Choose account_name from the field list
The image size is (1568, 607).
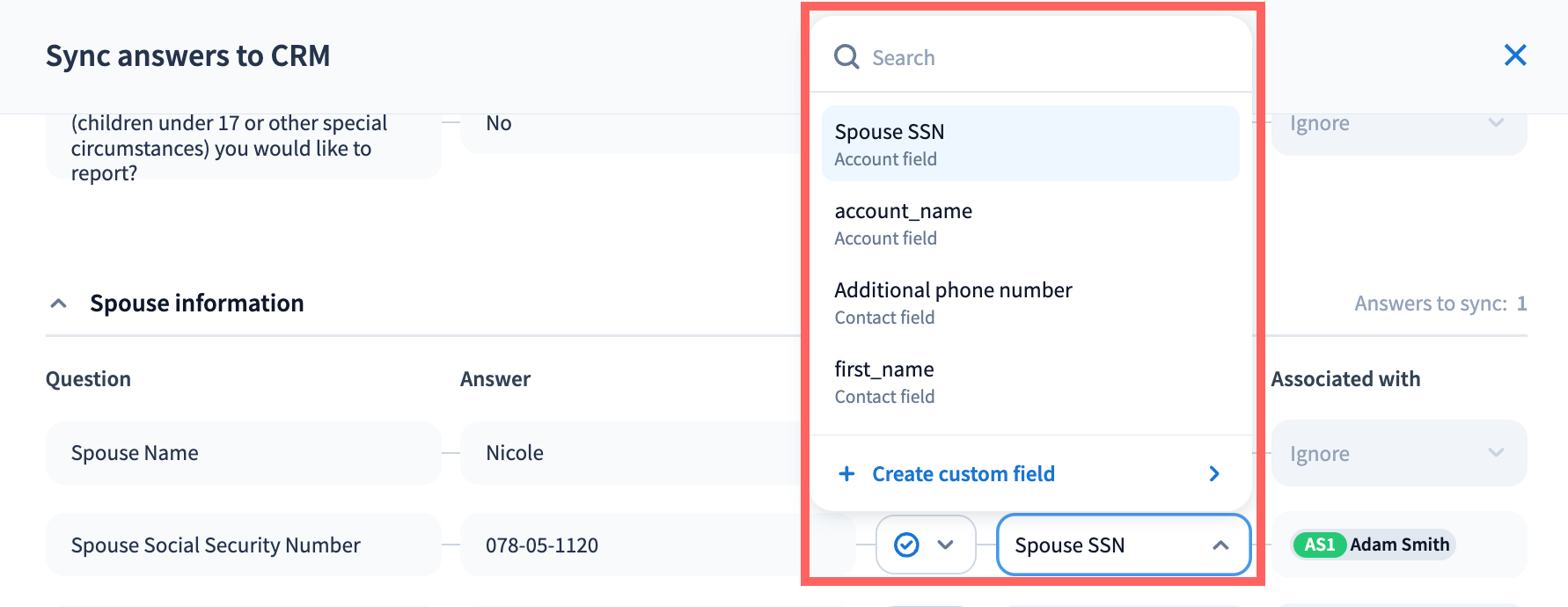[1029, 223]
